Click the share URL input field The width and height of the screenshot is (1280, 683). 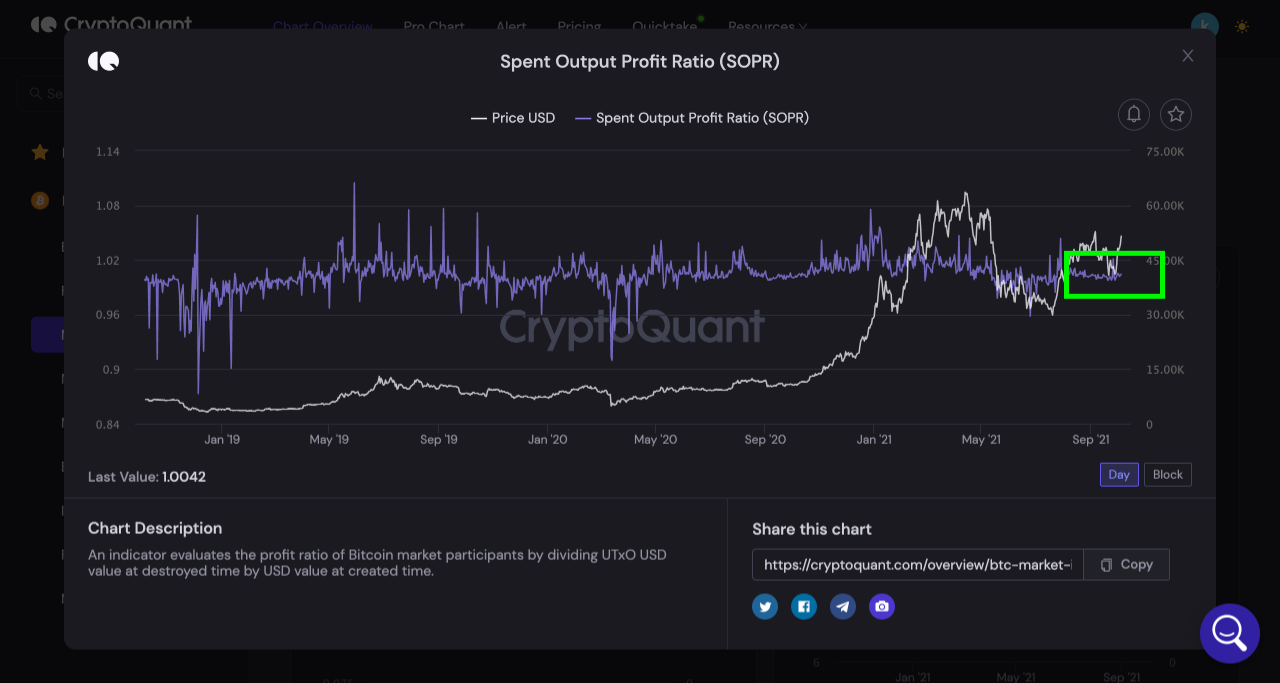coord(915,564)
